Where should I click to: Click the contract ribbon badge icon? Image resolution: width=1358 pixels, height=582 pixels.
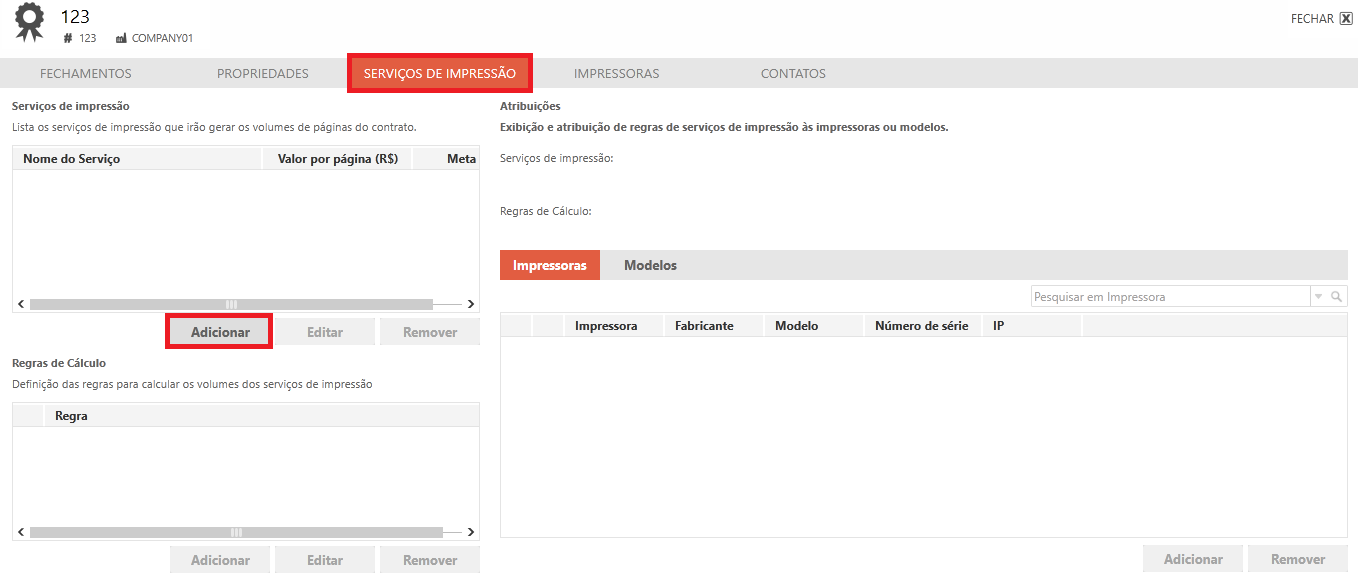click(29, 22)
